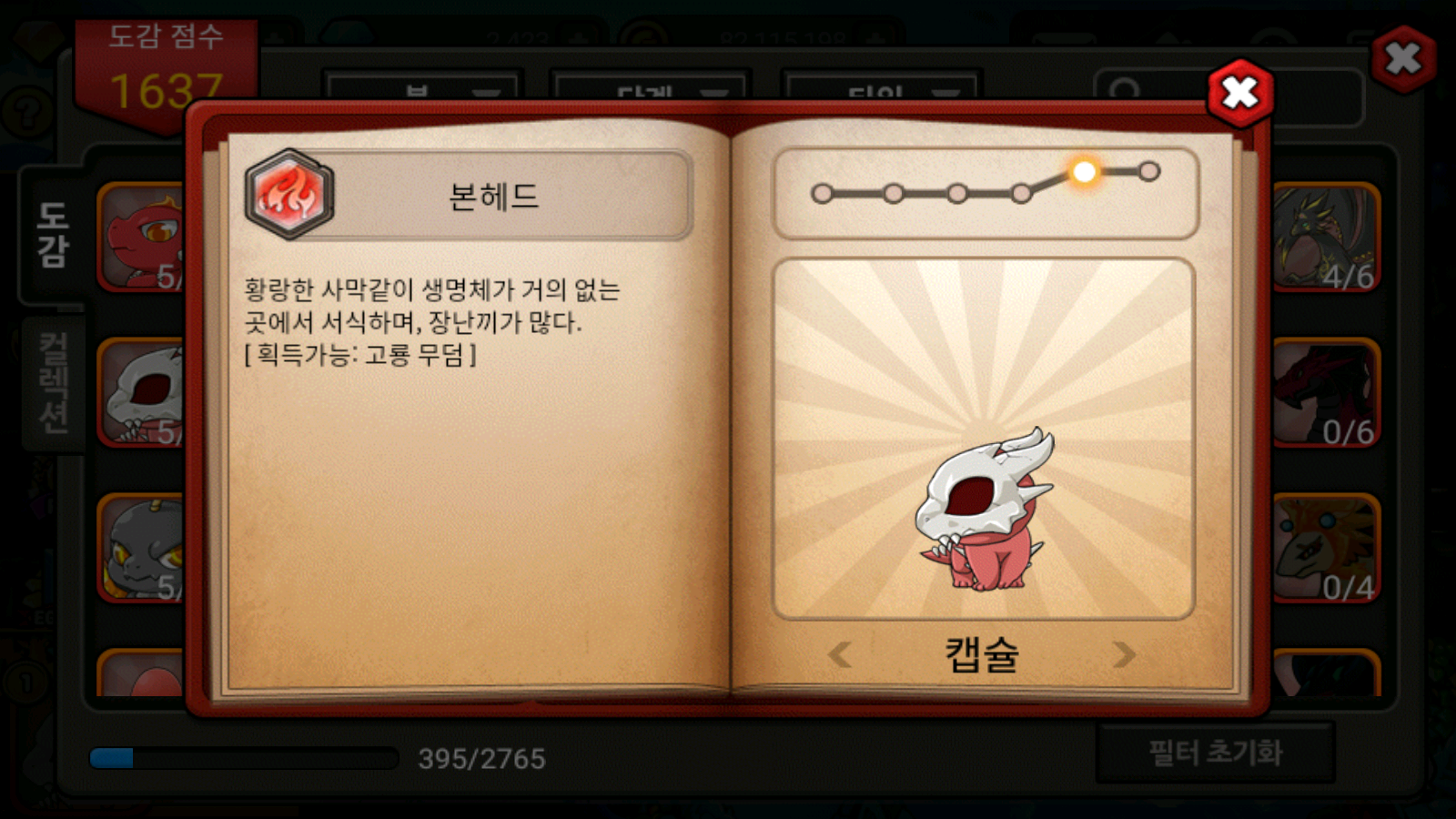Open the red dragon 0/6 card
Image resolution: width=1456 pixels, height=819 pixels.
point(1326,393)
